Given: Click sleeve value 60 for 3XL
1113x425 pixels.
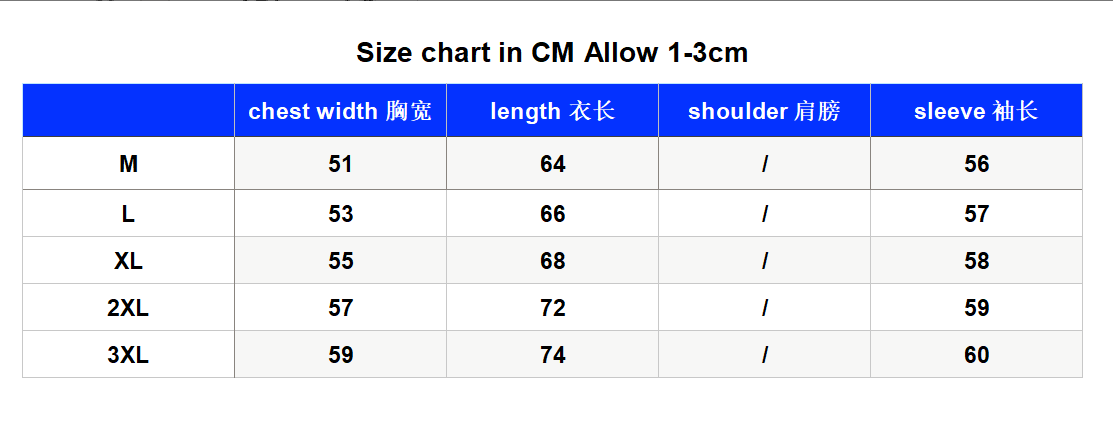Looking at the screenshot, I should (x=976, y=354).
